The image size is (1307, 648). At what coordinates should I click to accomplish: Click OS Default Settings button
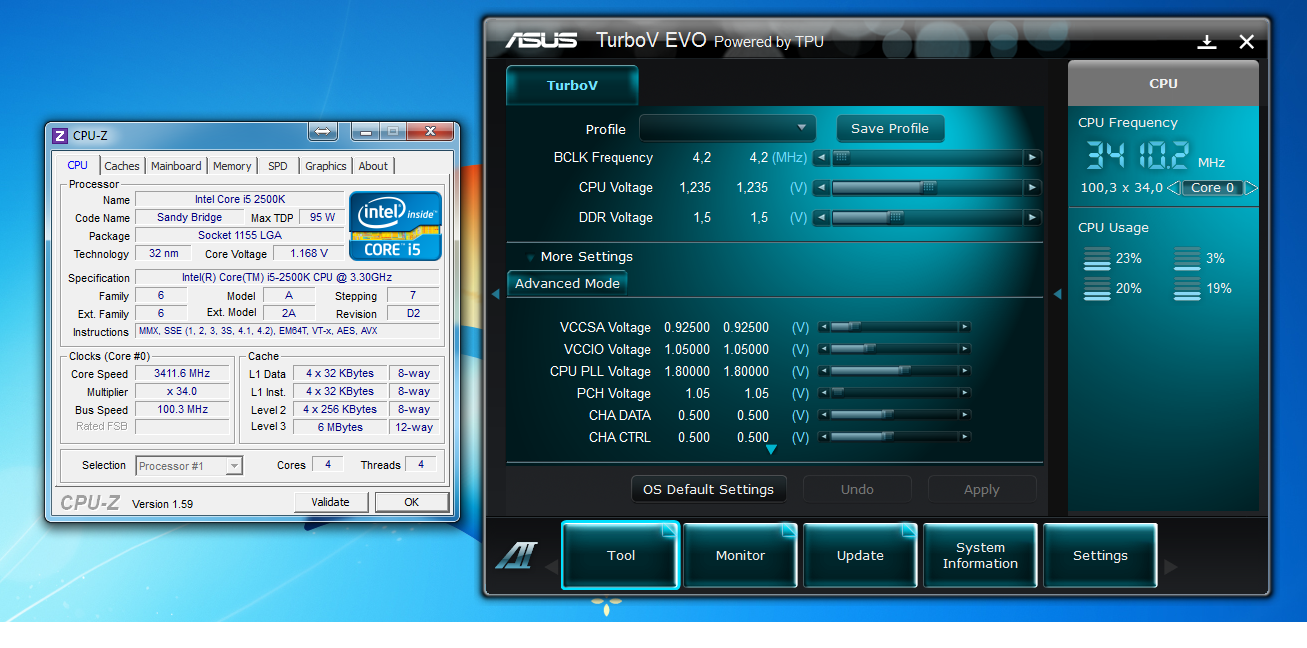click(708, 489)
